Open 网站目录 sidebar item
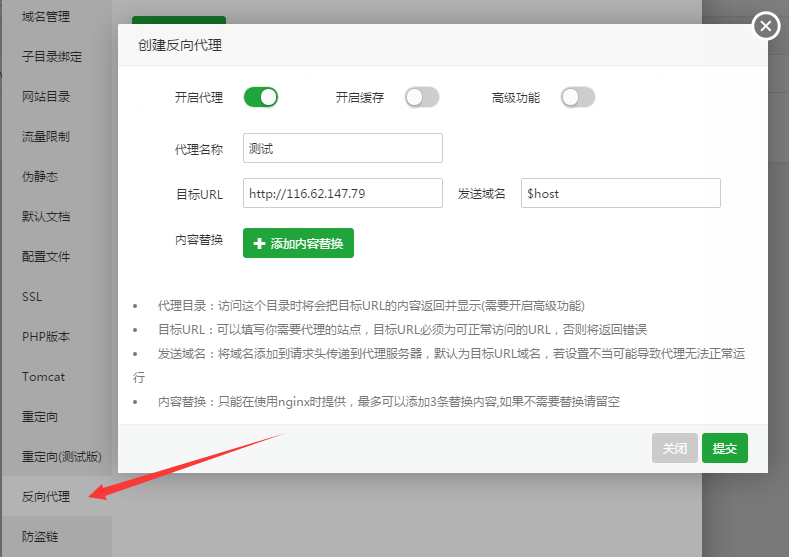The image size is (789, 557). (46, 96)
